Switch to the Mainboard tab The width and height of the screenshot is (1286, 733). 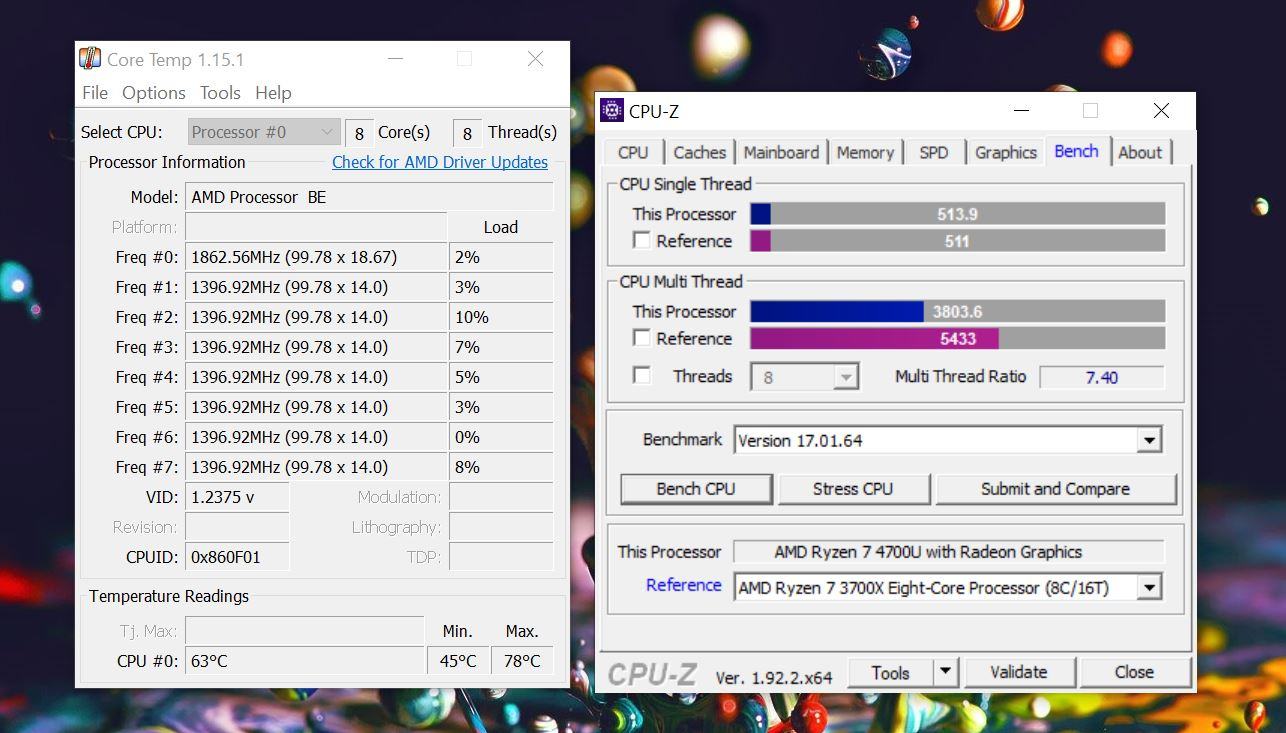click(781, 152)
